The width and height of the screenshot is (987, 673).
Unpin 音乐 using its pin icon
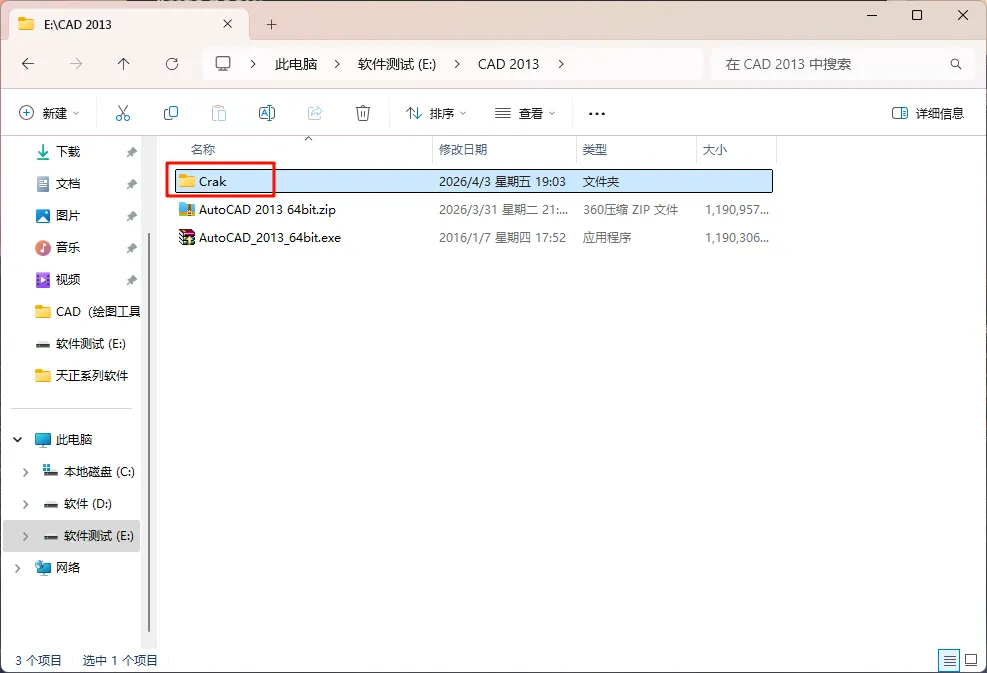coord(131,248)
